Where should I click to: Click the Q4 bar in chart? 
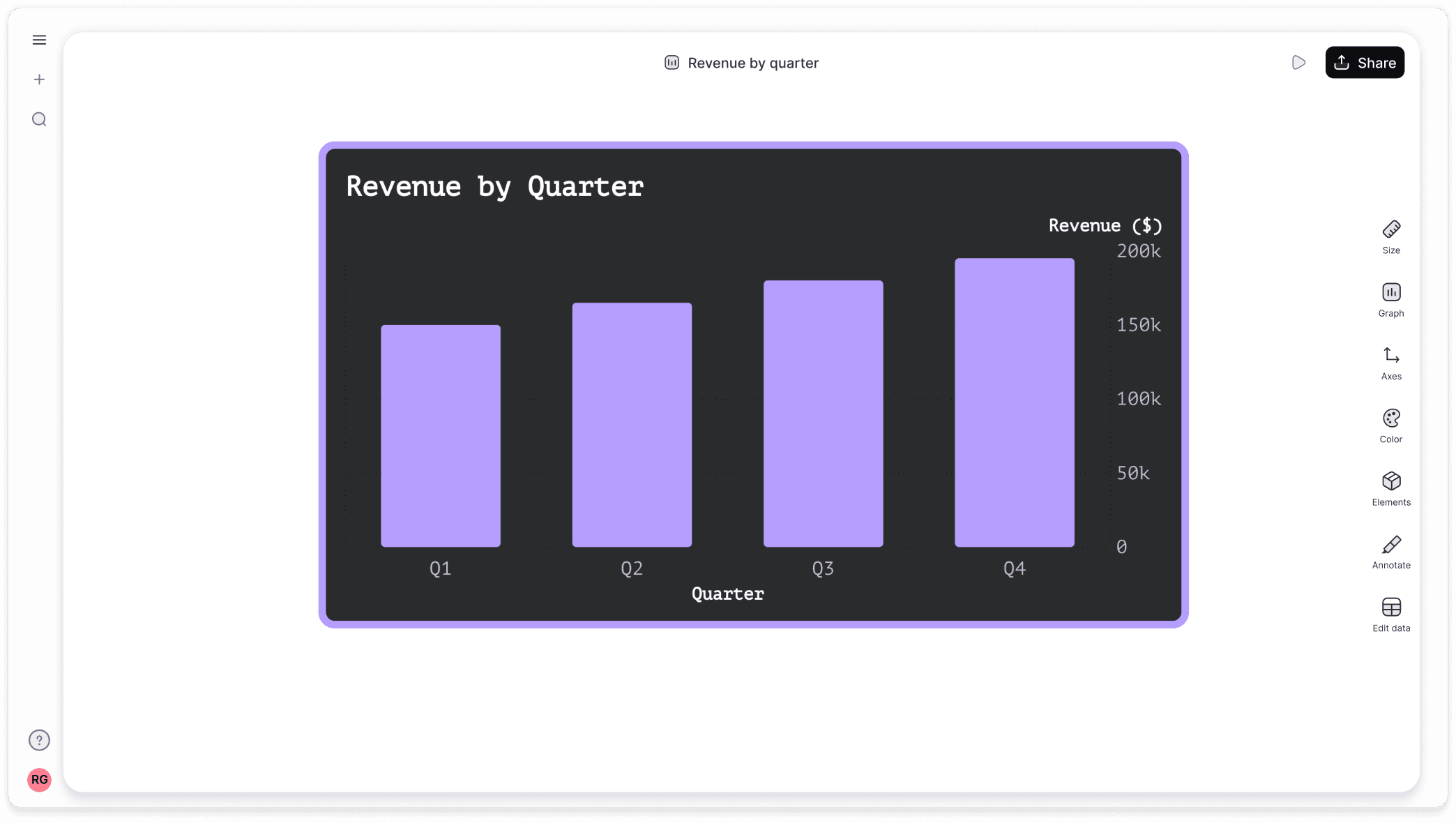point(1014,402)
